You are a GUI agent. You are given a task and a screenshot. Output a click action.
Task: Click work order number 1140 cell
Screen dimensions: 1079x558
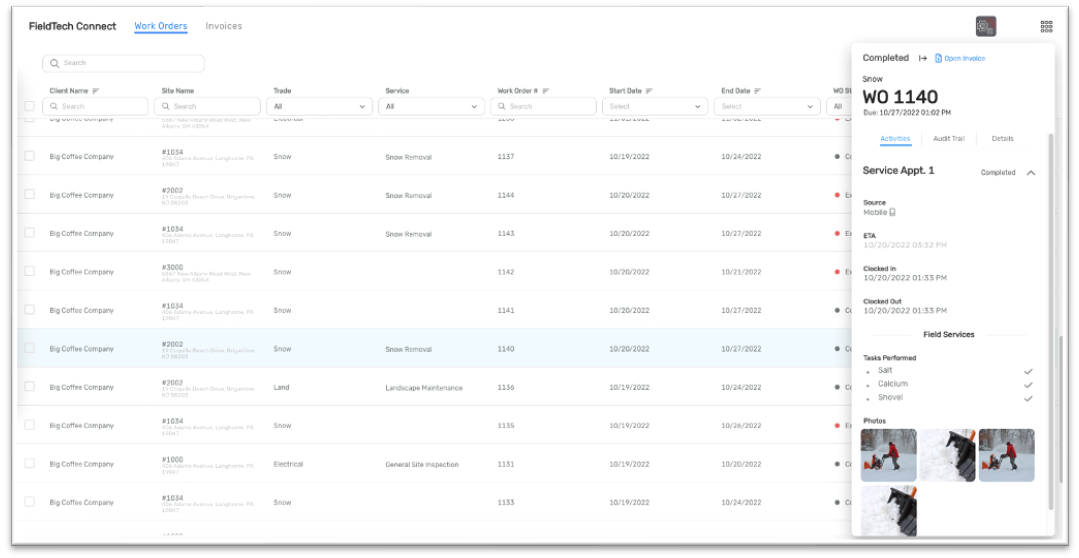(x=506, y=349)
